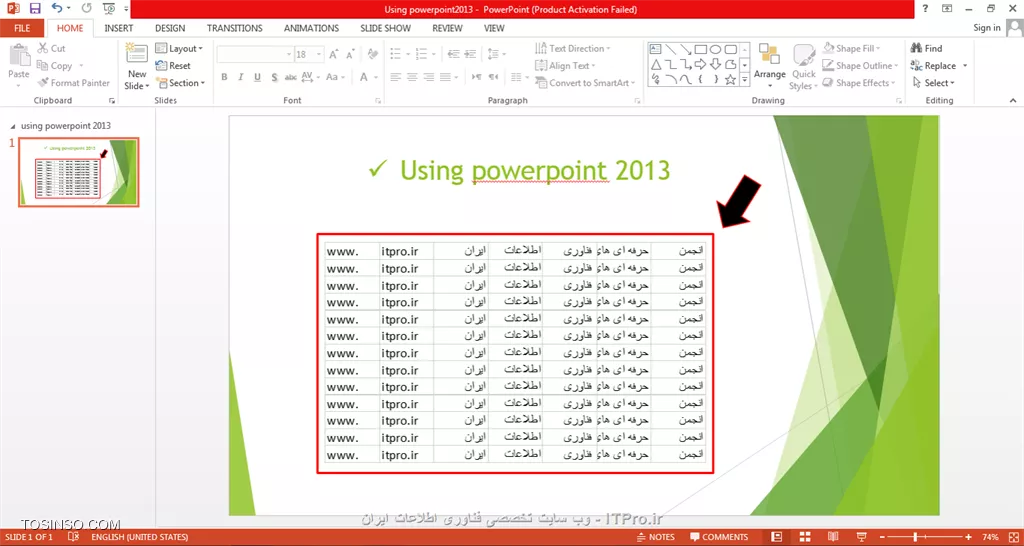This screenshot has height=546, width=1024.
Task: Click Align Left paragraph icon
Action: (x=395, y=77)
